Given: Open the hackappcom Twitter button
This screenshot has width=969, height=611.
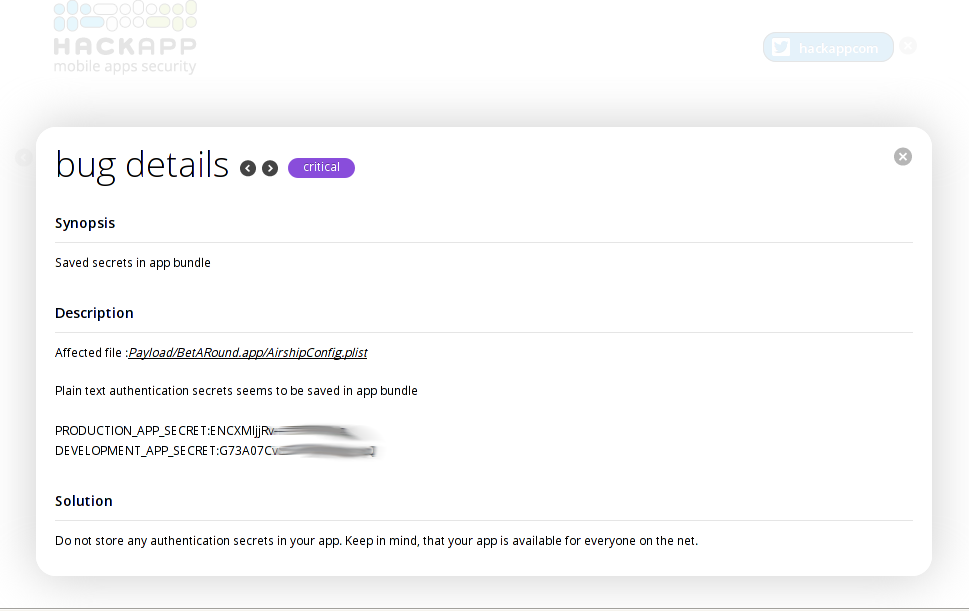Looking at the screenshot, I should [828, 48].
